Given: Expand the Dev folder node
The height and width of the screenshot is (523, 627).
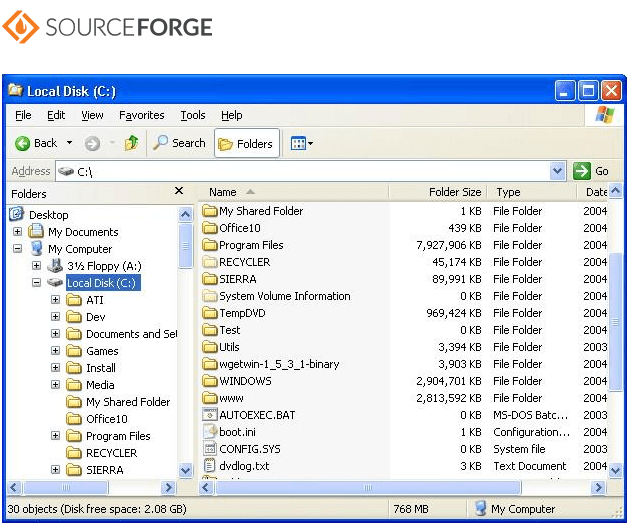Looking at the screenshot, I should coord(55,317).
